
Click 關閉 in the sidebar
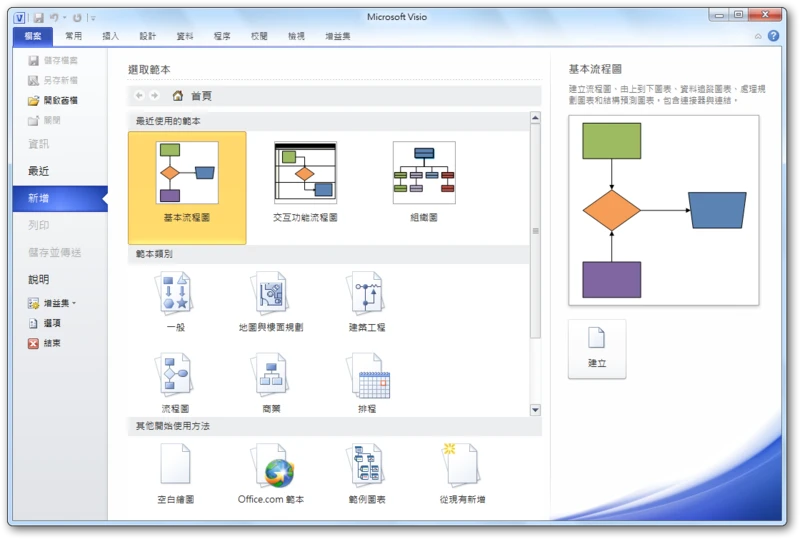tap(44, 120)
